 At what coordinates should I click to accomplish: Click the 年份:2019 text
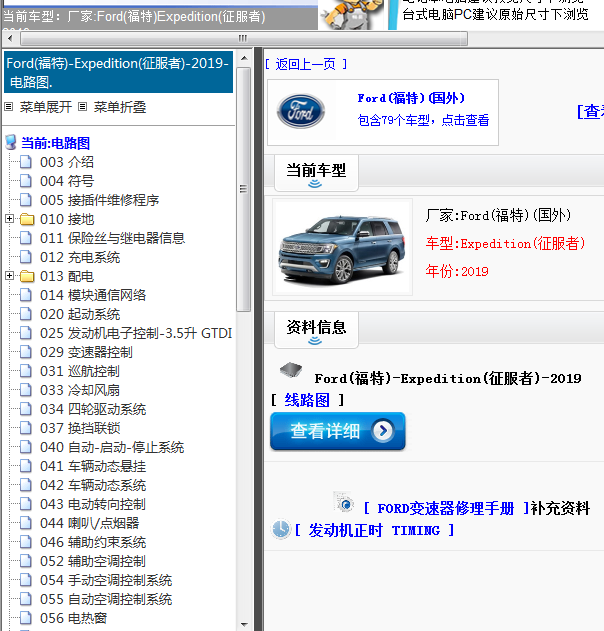point(457,272)
